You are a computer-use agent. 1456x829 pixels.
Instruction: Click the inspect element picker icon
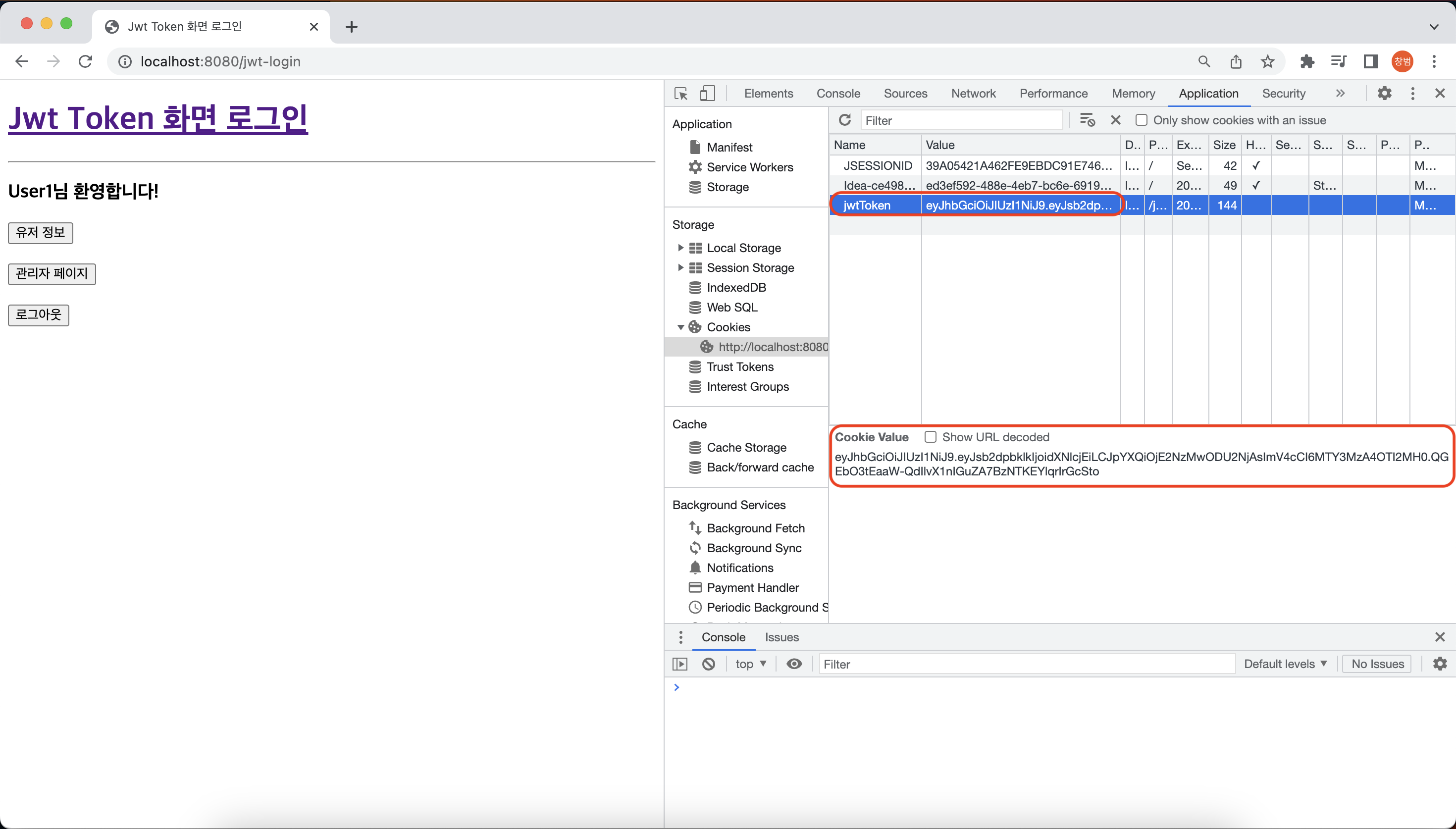click(x=681, y=94)
